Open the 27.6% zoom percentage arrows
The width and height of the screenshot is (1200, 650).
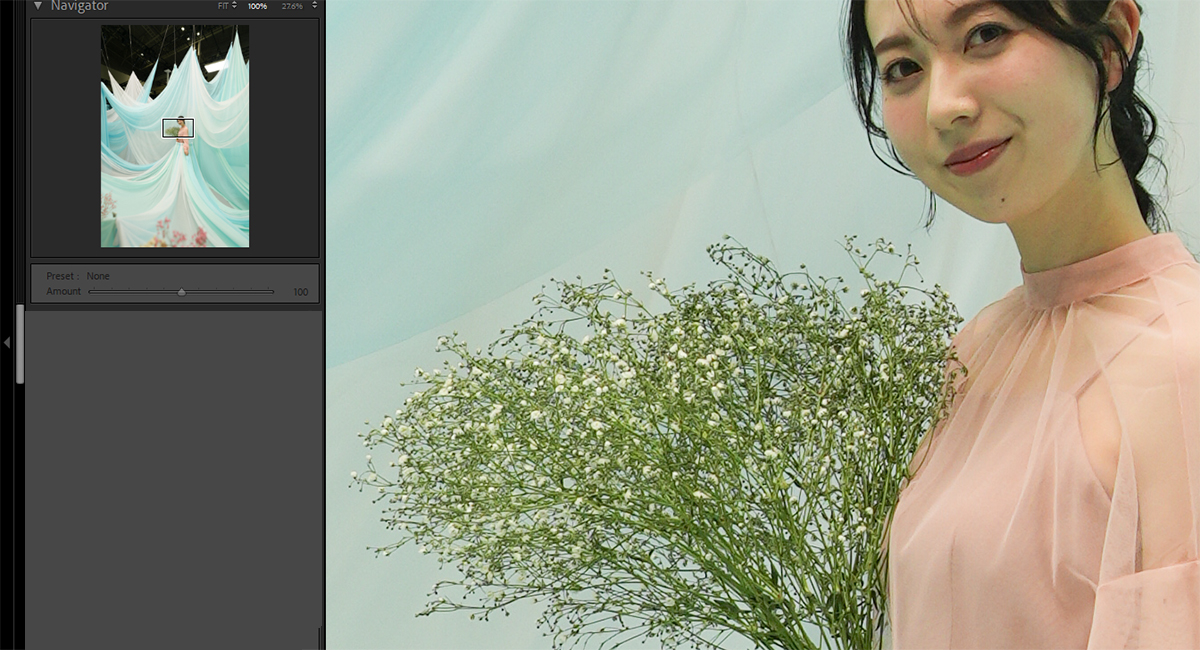coord(314,6)
